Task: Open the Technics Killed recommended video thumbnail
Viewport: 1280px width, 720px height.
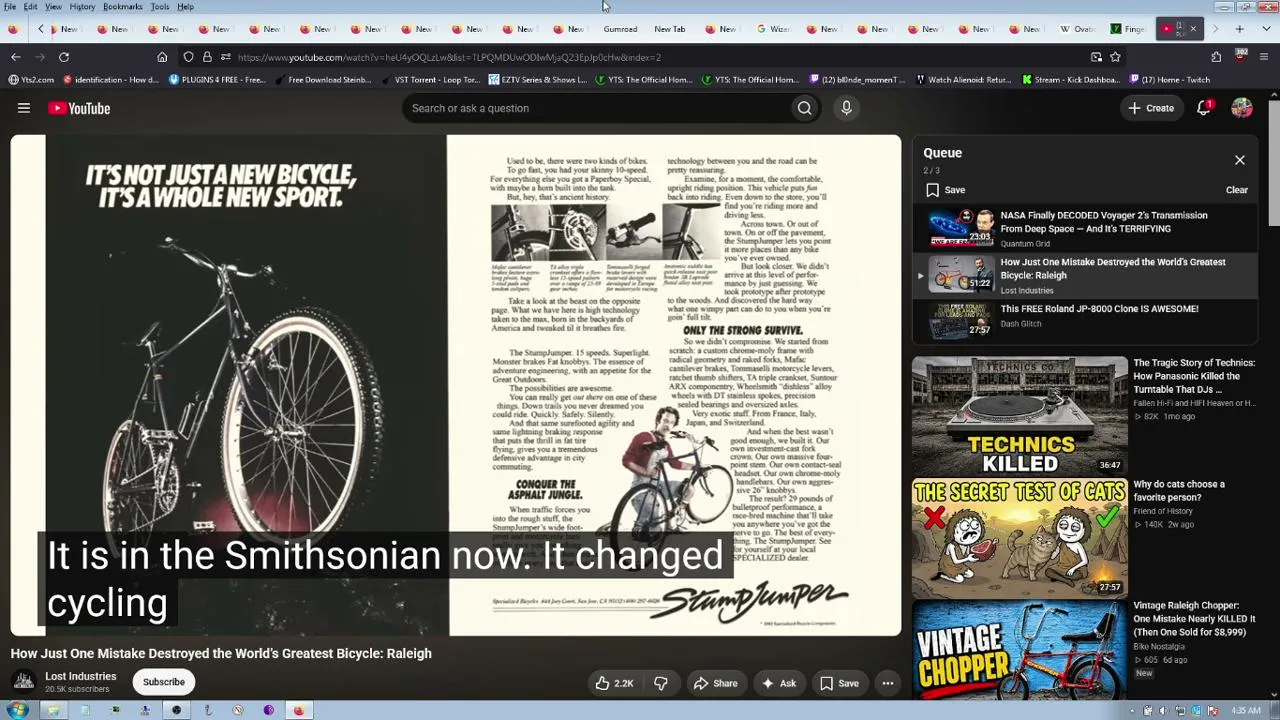Action: tap(1019, 415)
